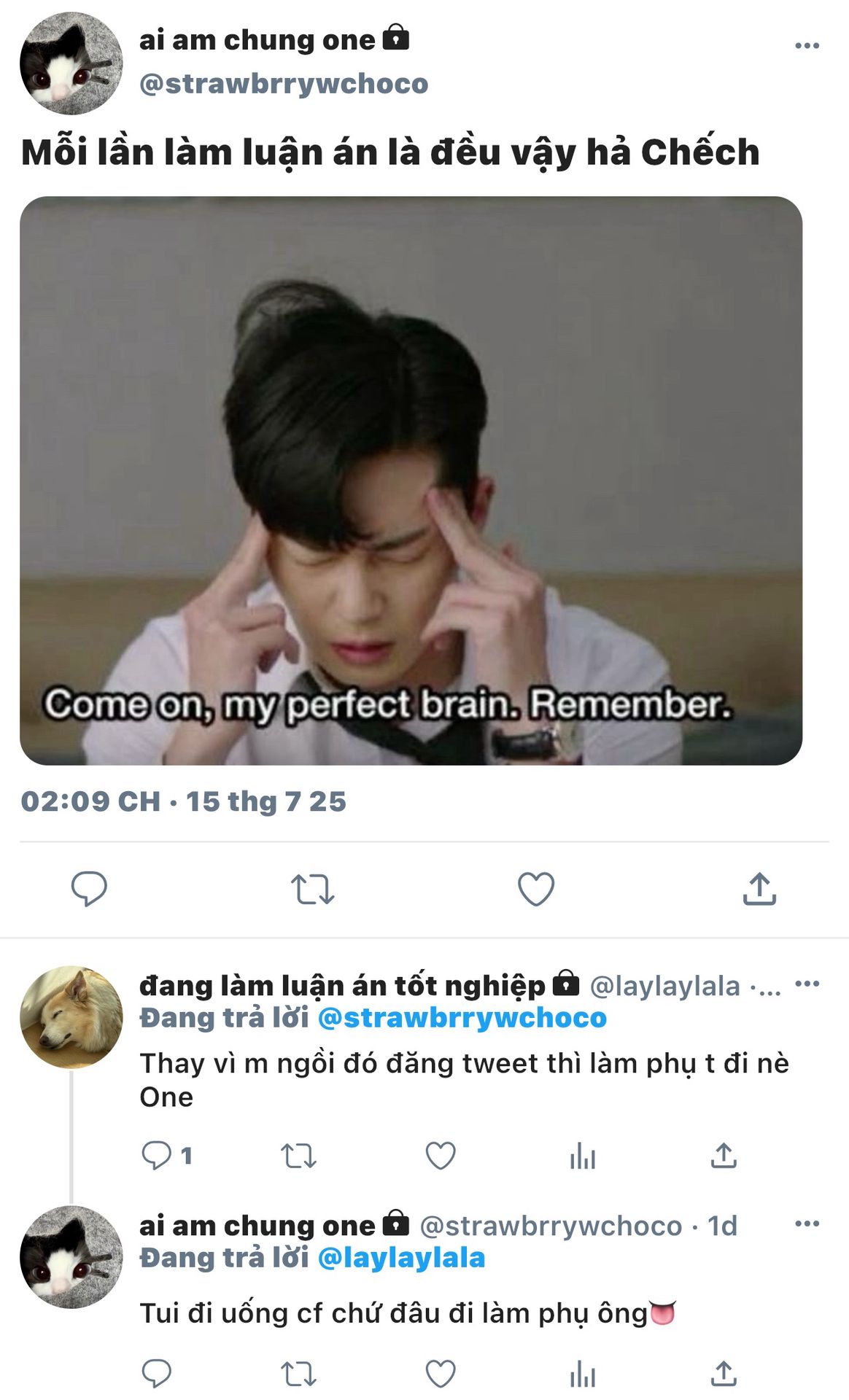This screenshot has width=849, height=1400.
Task: Open more options for the main tweet
Action: 807,46
